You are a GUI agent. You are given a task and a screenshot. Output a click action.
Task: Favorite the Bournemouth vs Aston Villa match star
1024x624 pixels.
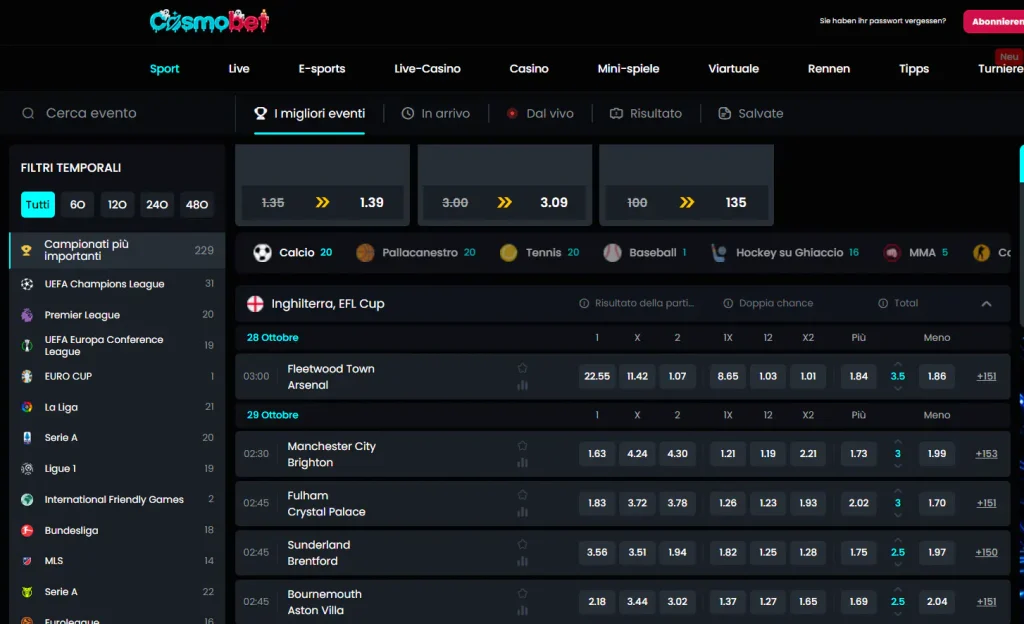pos(522,593)
